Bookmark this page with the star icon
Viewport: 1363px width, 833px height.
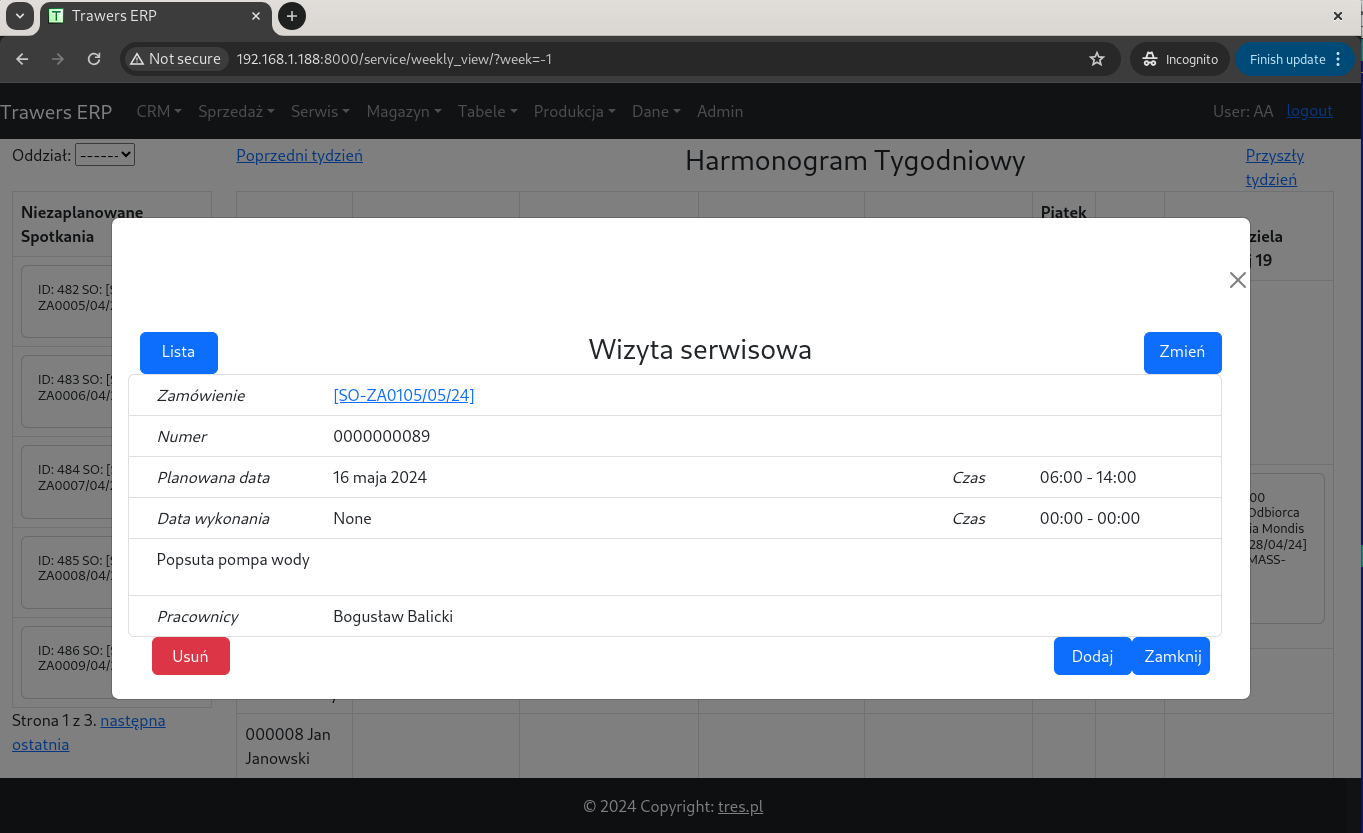point(1097,59)
